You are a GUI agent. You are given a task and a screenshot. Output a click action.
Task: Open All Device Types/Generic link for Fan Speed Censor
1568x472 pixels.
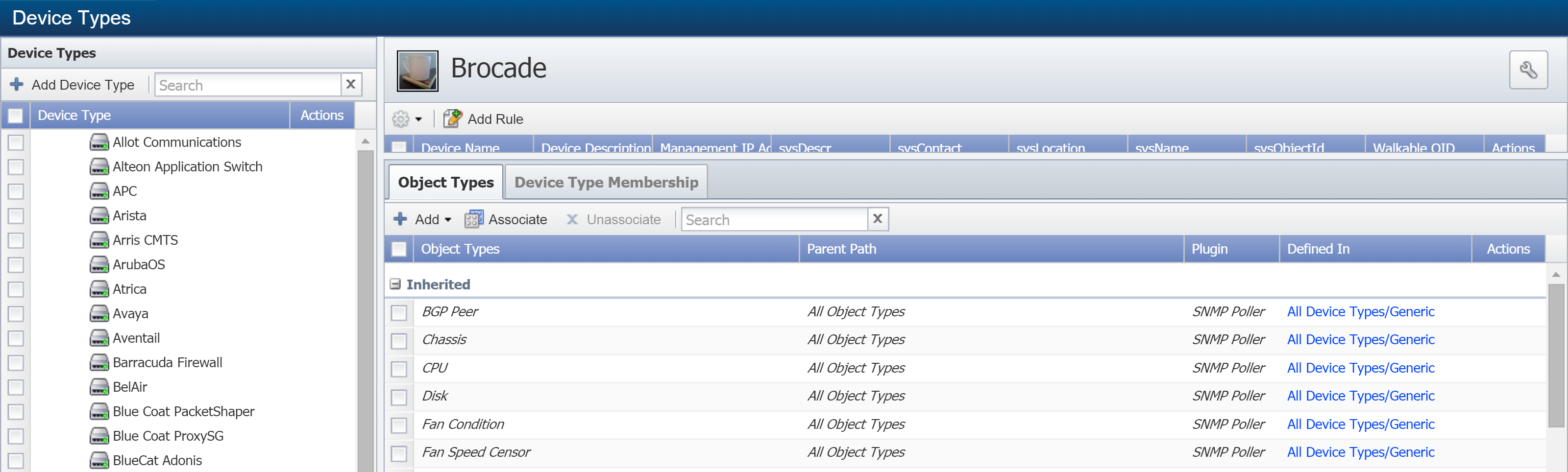(1360, 452)
